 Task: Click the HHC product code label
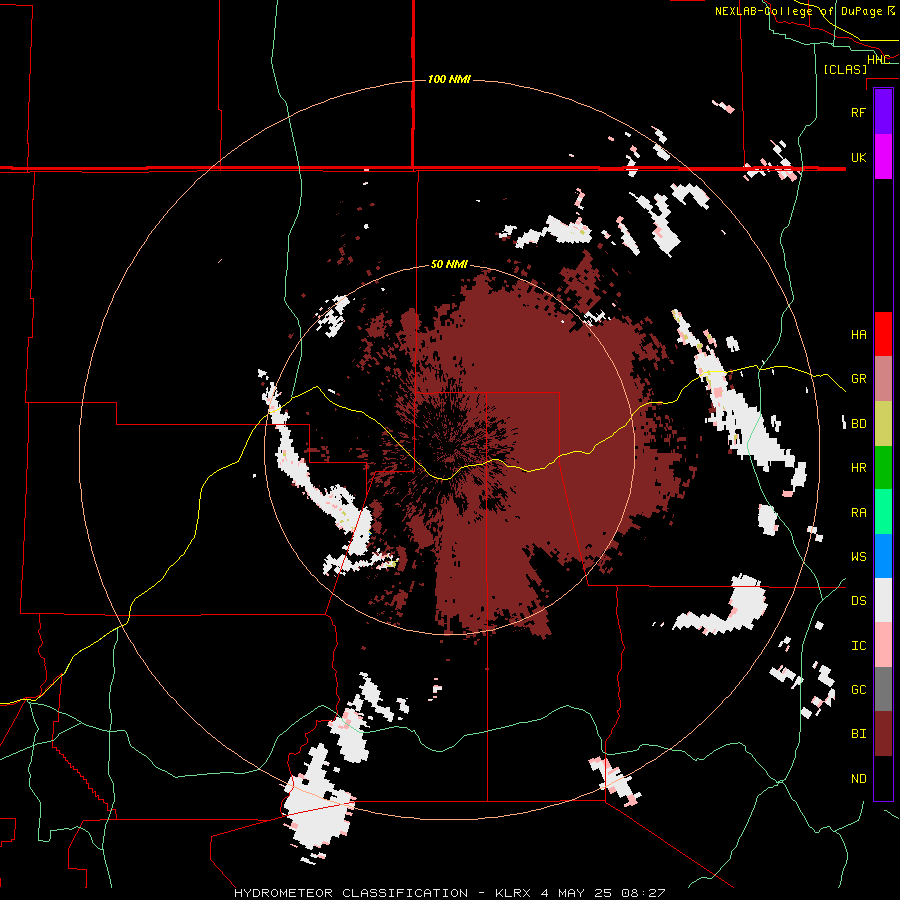(878, 60)
